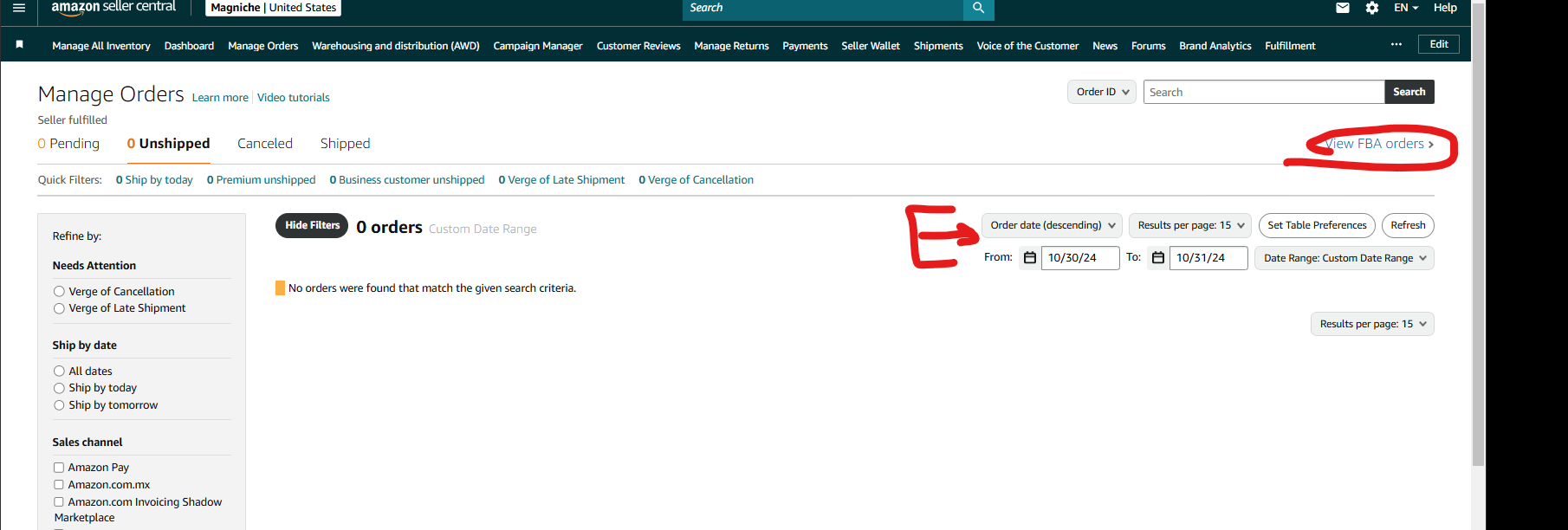Apply Ship by today quick filter
Viewport: 1568px width, 530px height.
click(x=154, y=180)
